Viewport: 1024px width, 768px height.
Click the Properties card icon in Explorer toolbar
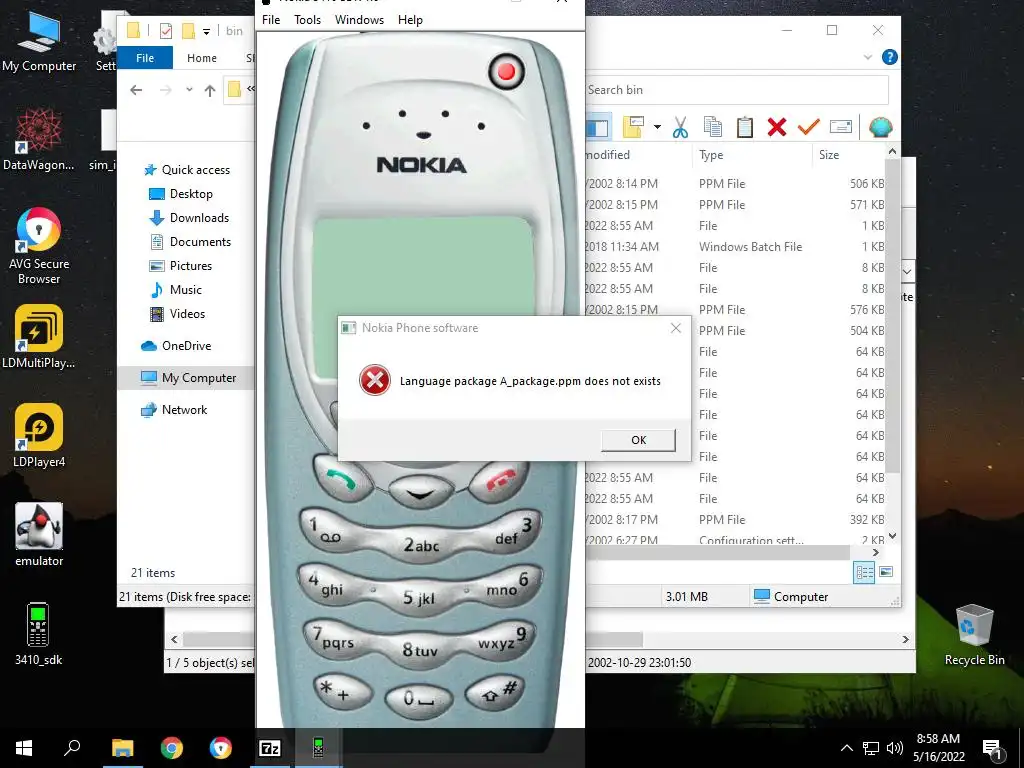(840, 127)
